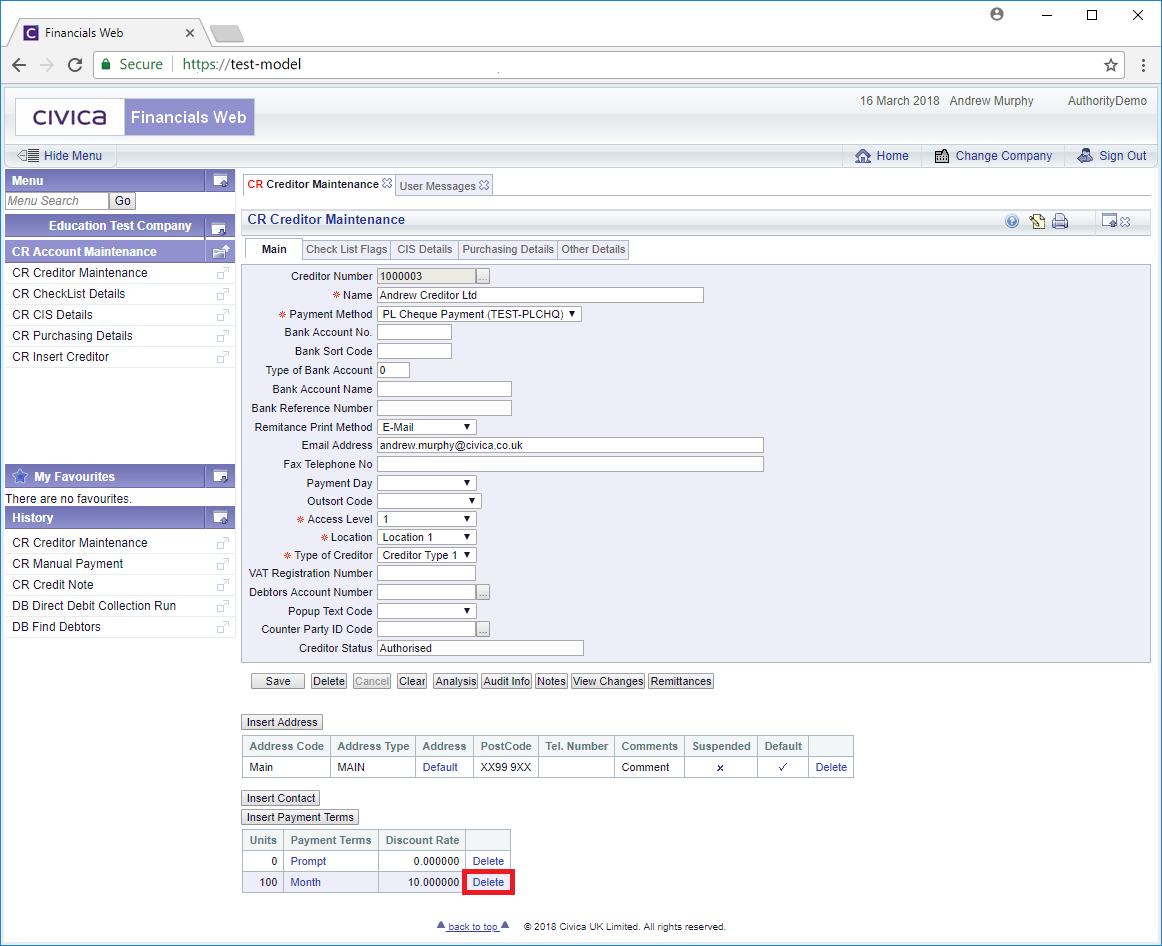The width and height of the screenshot is (1162, 946).
Task: Click the Change Company icon
Action: pyautogui.click(x=942, y=156)
